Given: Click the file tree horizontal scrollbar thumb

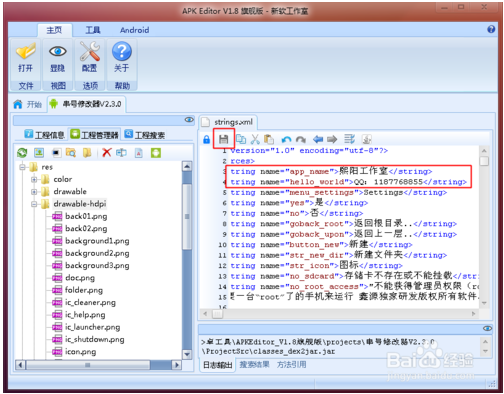Looking at the screenshot, I should pyautogui.click(x=88, y=365).
